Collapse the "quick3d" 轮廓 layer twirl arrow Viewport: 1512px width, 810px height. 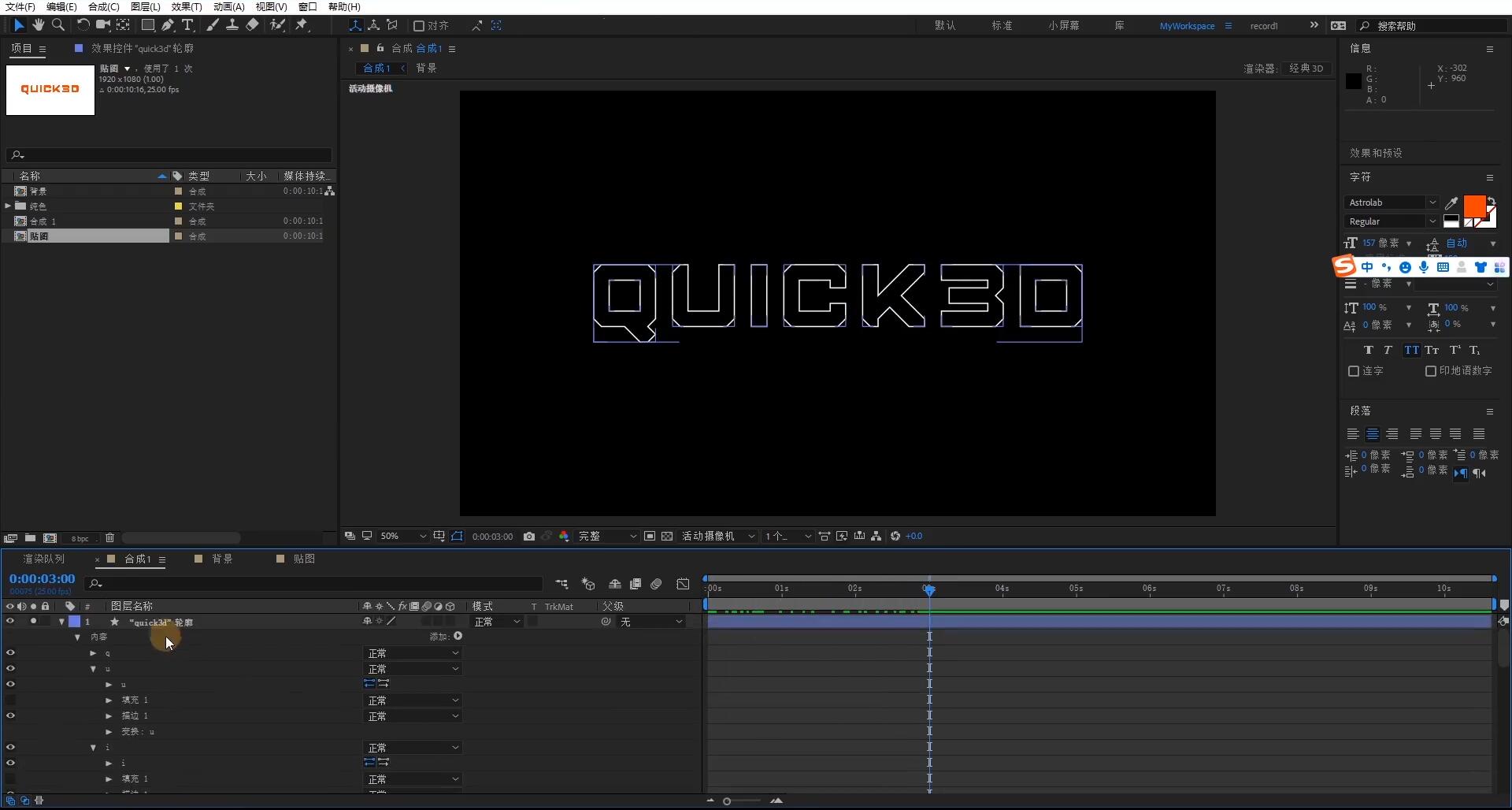[x=61, y=622]
